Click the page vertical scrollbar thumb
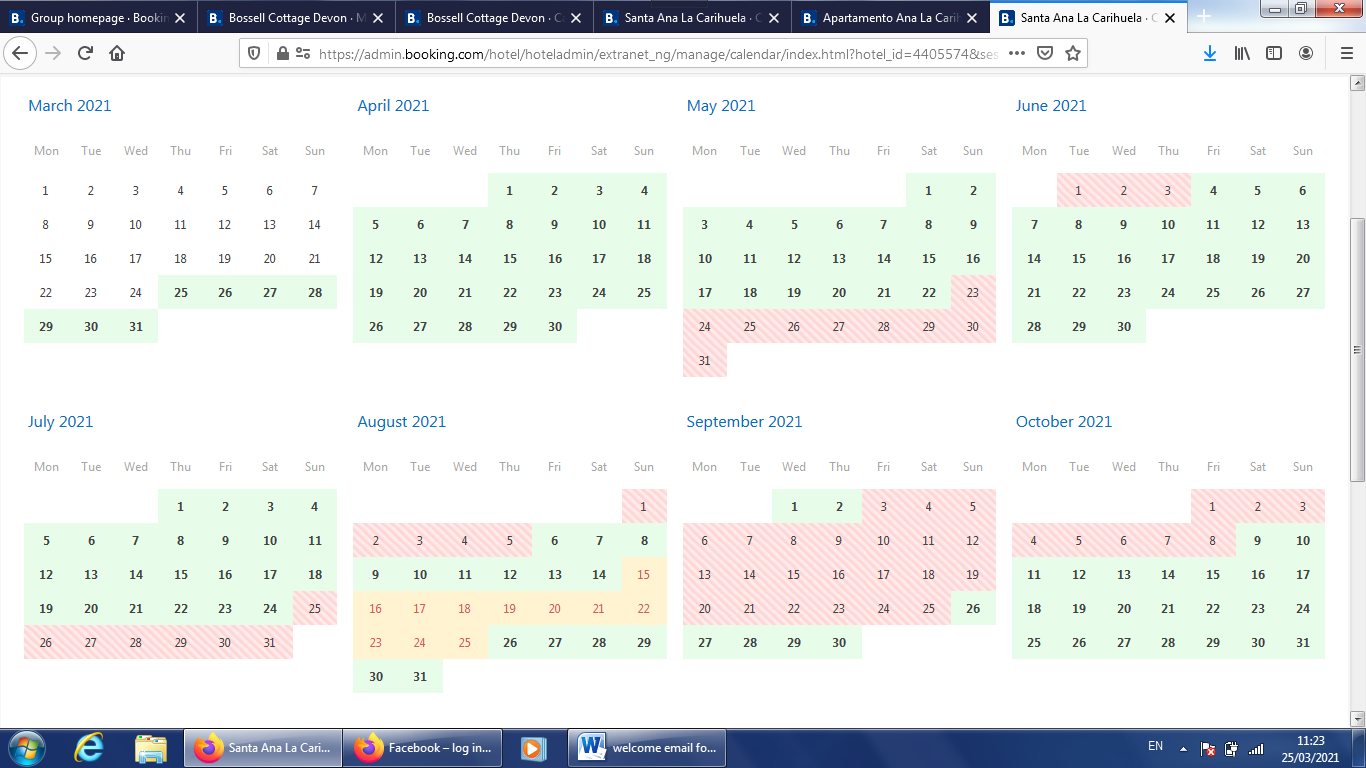The width and height of the screenshot is (1366, 768). [1357, 350]
